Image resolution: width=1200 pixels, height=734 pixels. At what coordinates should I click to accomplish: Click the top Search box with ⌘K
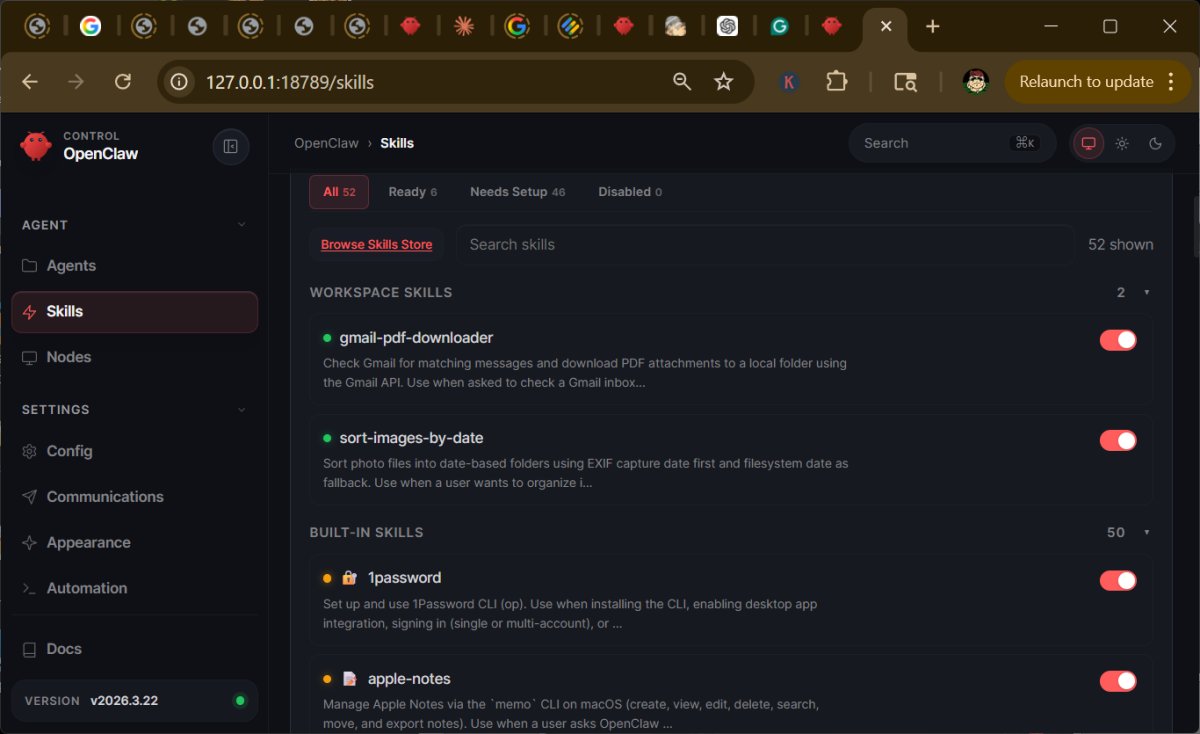952,143
